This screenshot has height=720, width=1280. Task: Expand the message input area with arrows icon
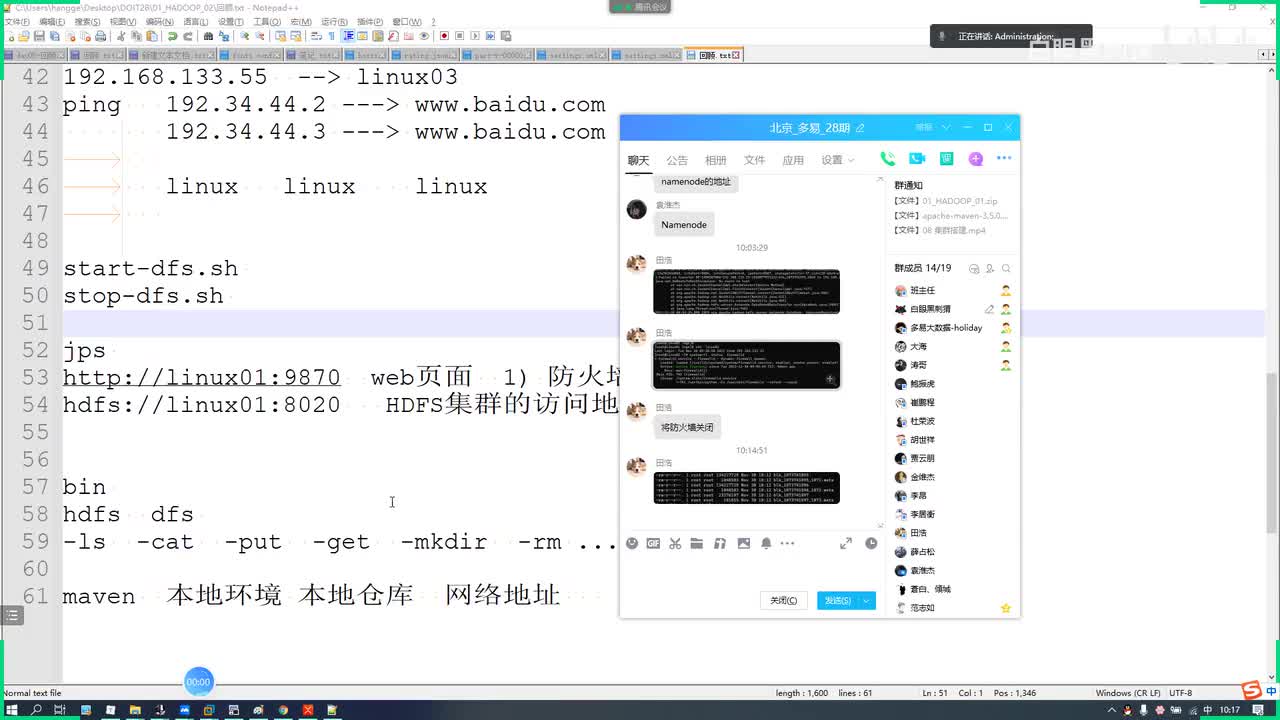click(x=846, y=543)
